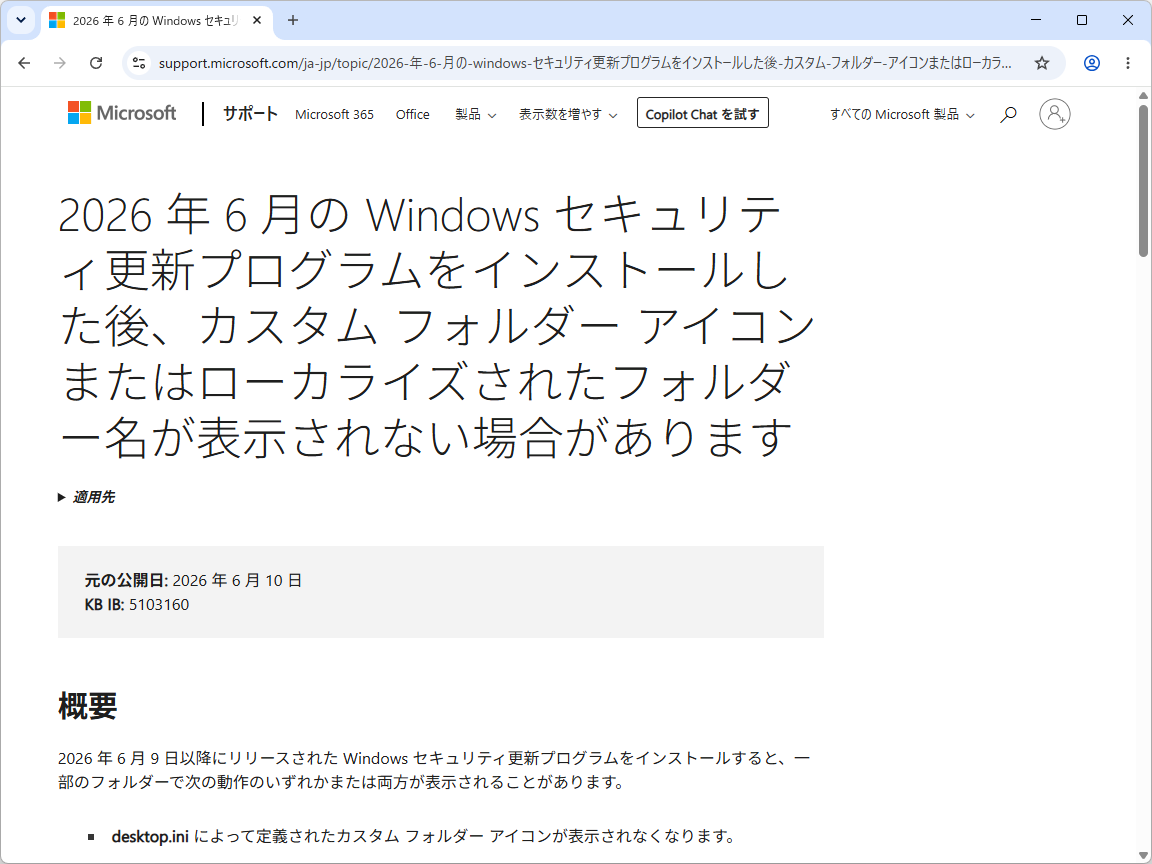Go back to the previous page
The width and height of the screenshot is (1152, 864).
click(x=24, y=63)
